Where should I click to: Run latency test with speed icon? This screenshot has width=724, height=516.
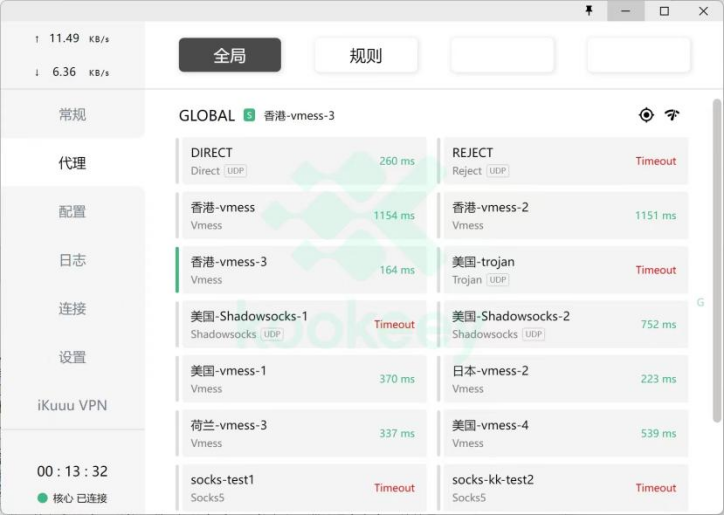672,114
